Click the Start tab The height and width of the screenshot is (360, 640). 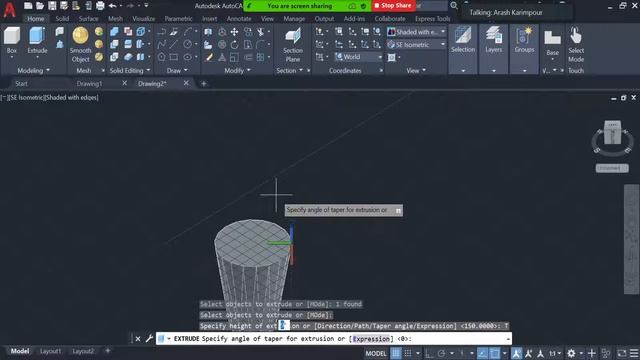click(21, 84)
